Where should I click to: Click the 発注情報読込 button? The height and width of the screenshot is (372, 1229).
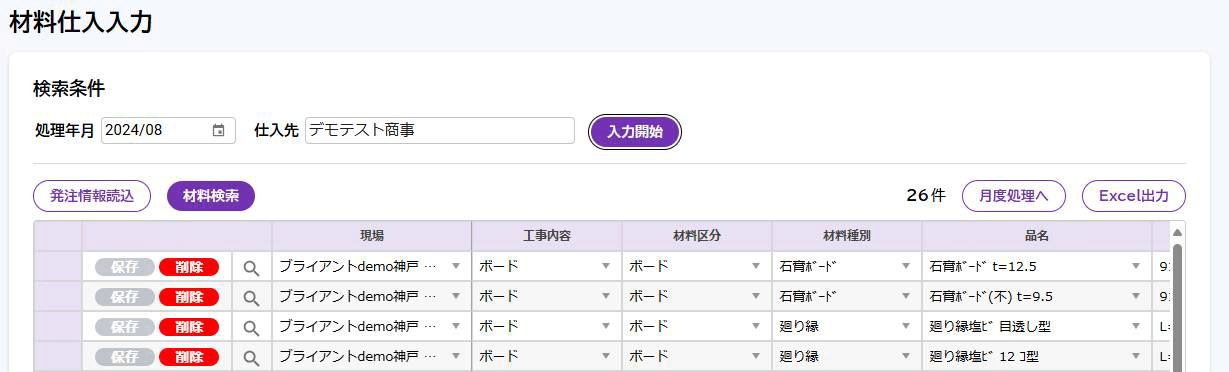click(92, 196)
